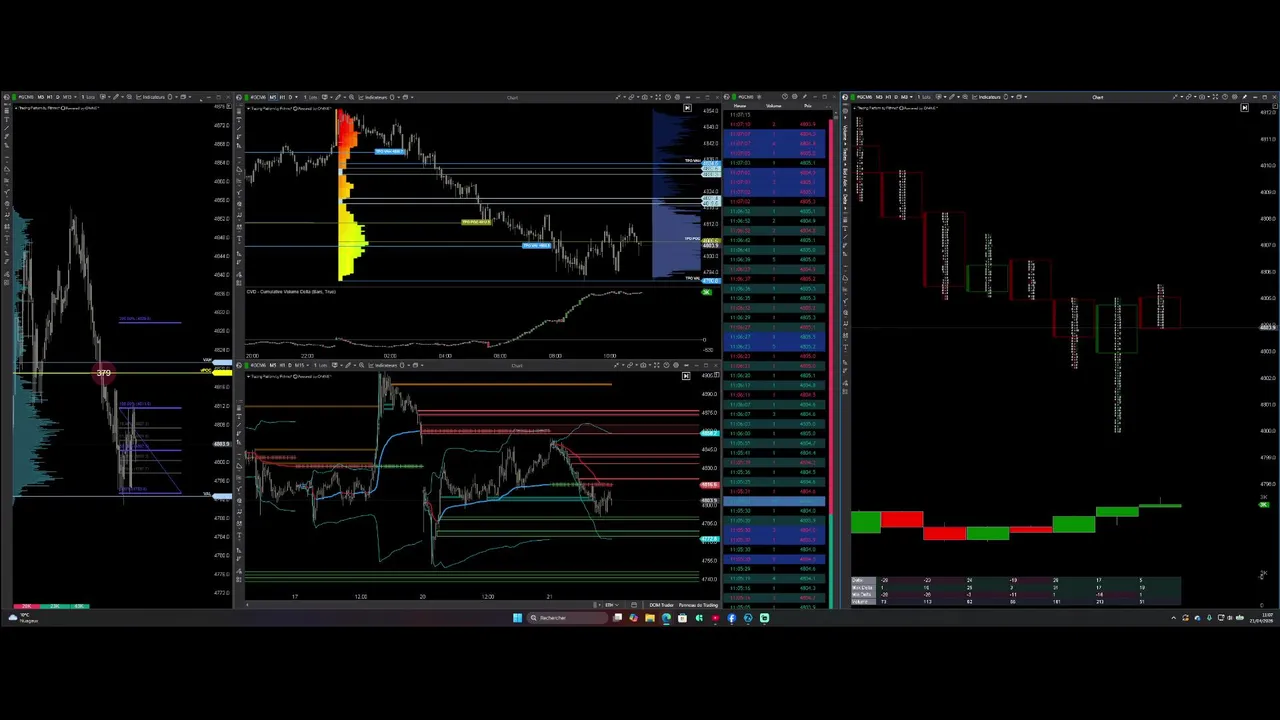This screenshot has width=1280, height=720.
Task: Jump to latest bar in bottom-middle chart
Action: pos(686,376)
